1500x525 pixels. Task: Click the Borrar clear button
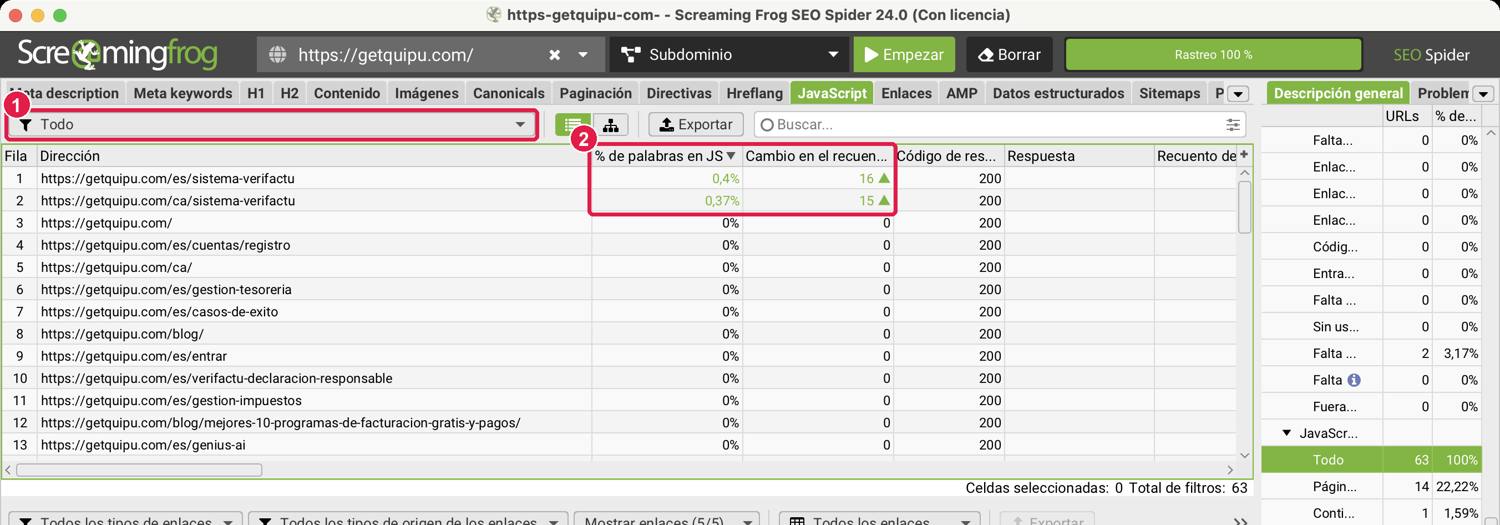[1008, 55]
